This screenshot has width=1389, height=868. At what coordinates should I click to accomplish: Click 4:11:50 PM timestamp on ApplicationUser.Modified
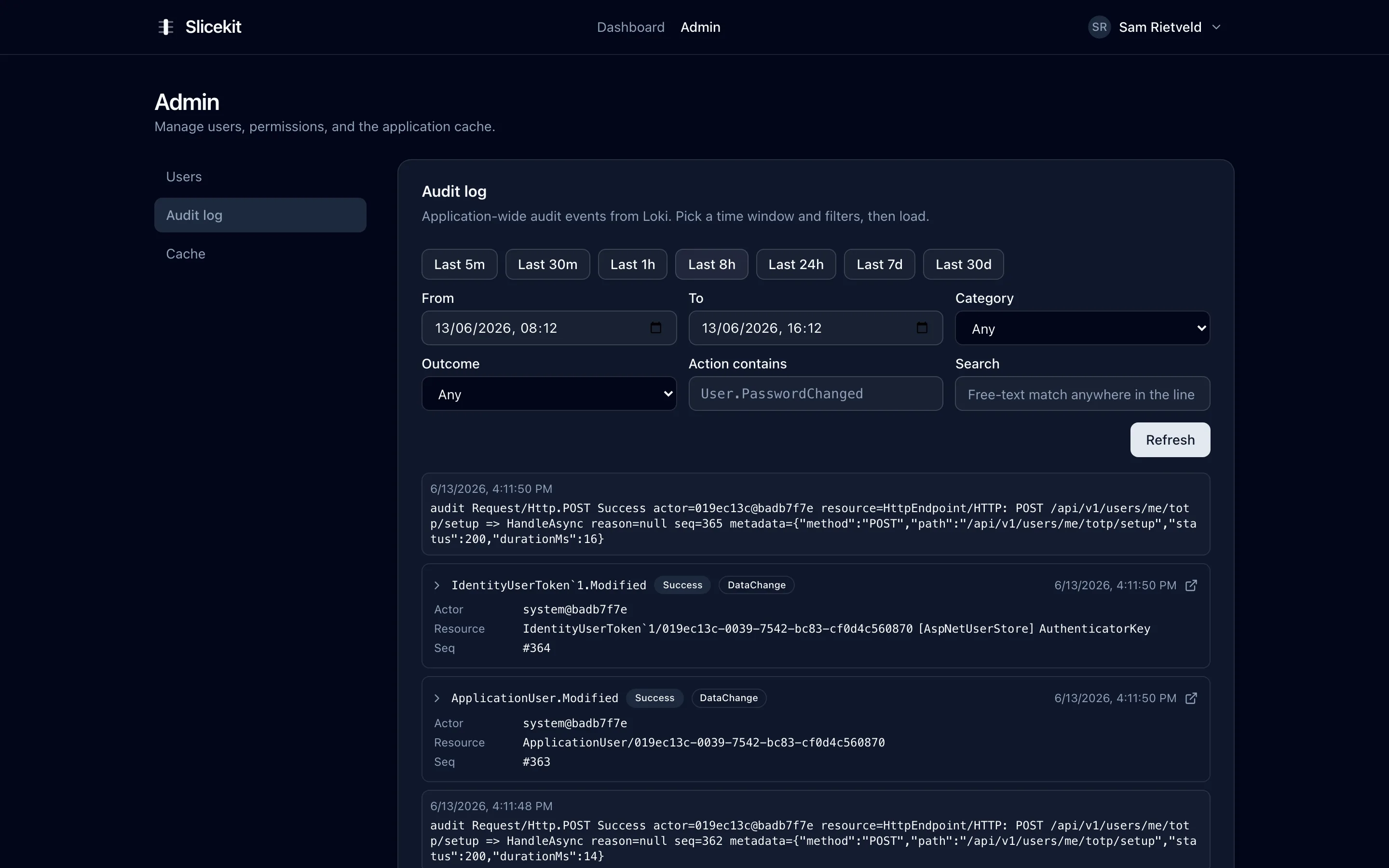point(1115,698)
